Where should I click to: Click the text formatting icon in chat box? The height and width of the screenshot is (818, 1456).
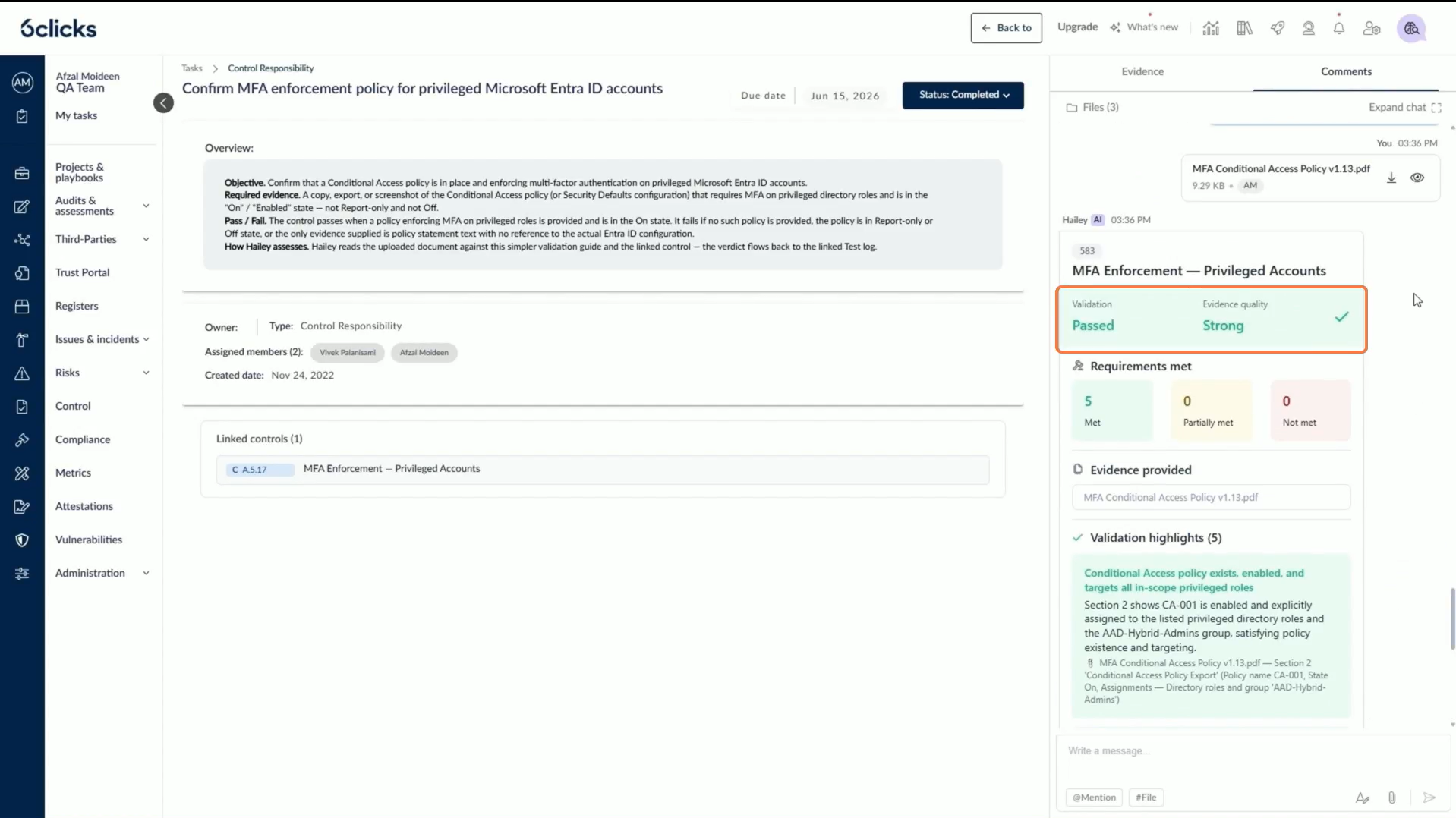1362,798
